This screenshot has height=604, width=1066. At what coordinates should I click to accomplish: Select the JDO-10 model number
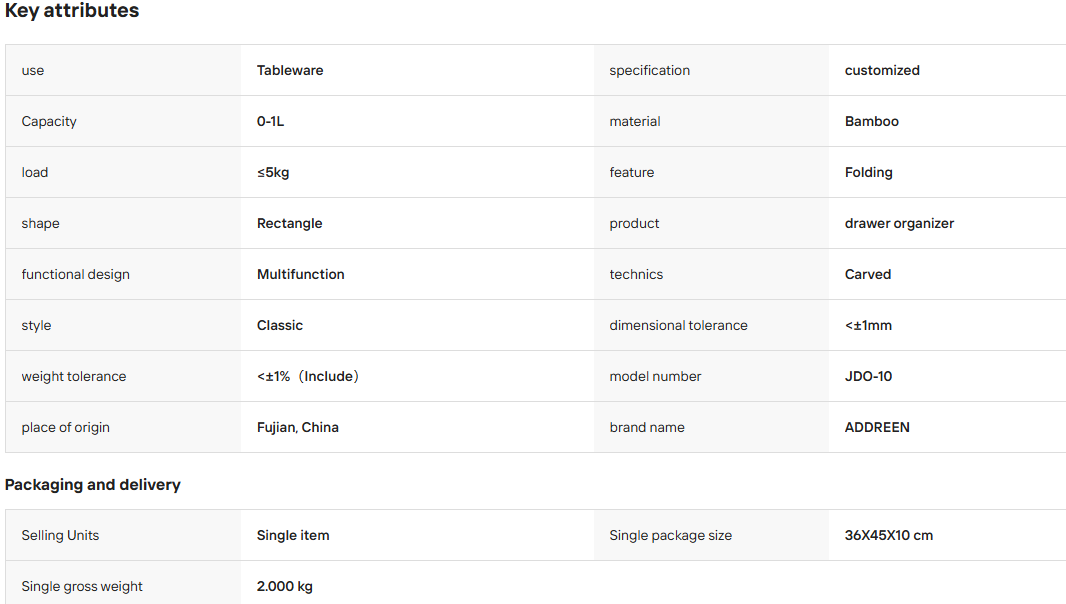click(x=868, y=376)
